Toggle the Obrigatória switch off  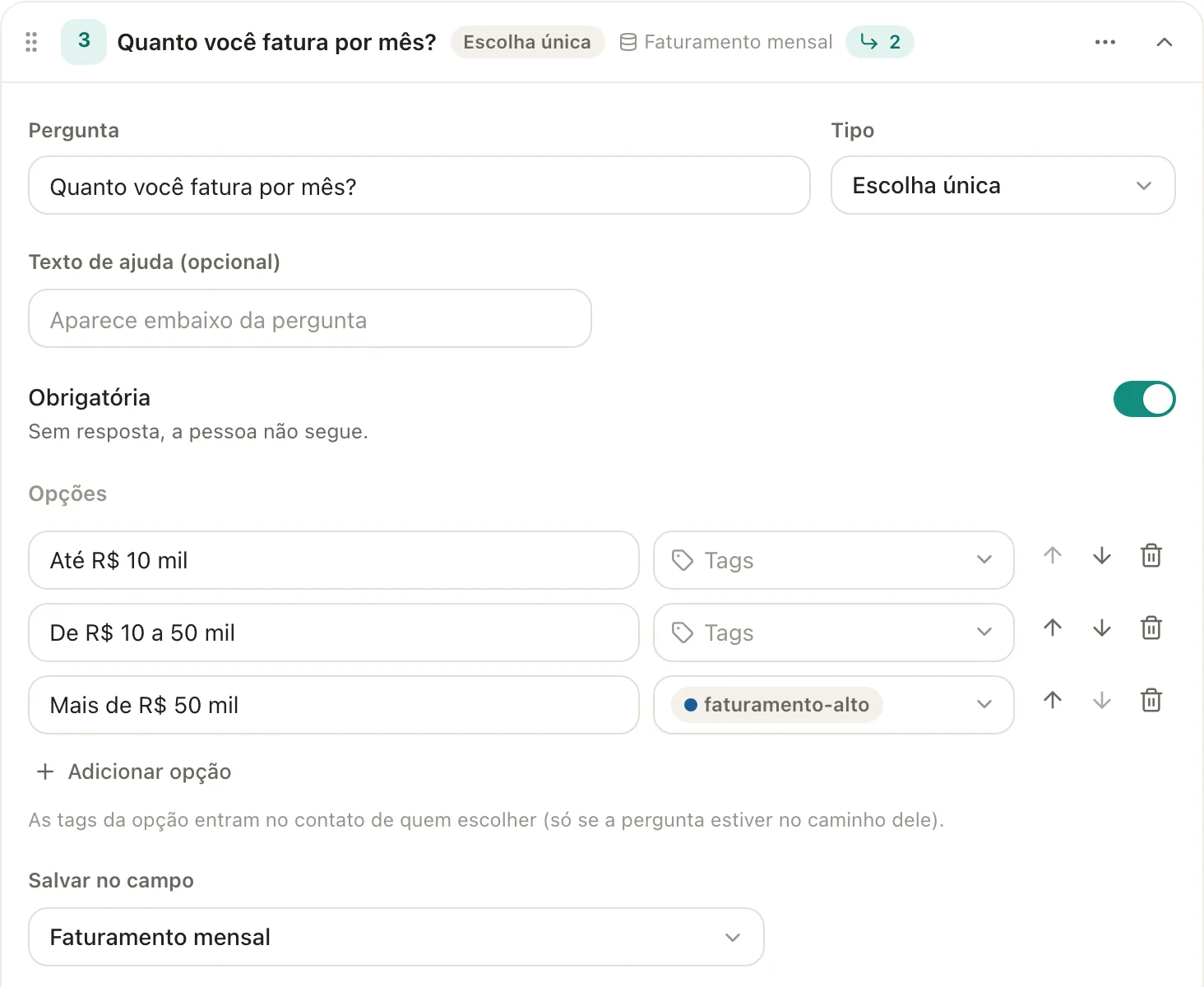[1144, 399]
